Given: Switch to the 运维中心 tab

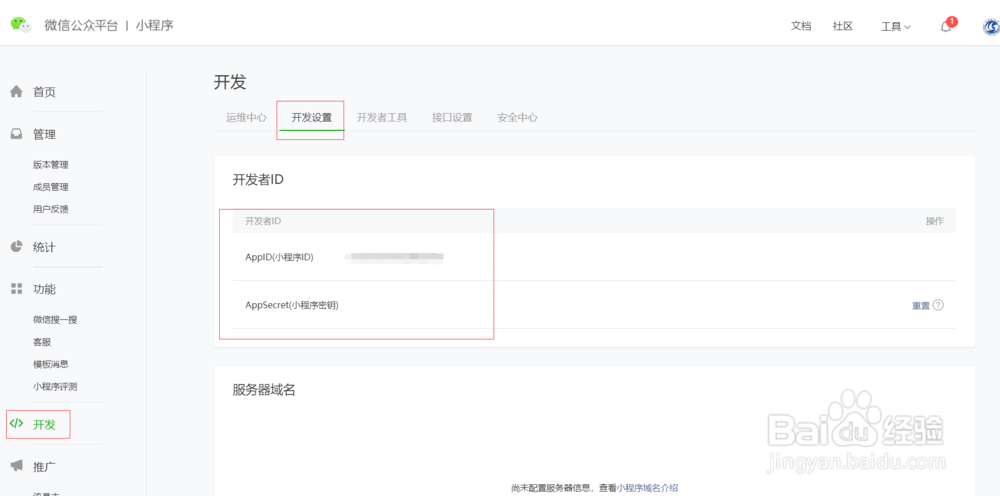Looking at the screenshot, I should (246, 117).
